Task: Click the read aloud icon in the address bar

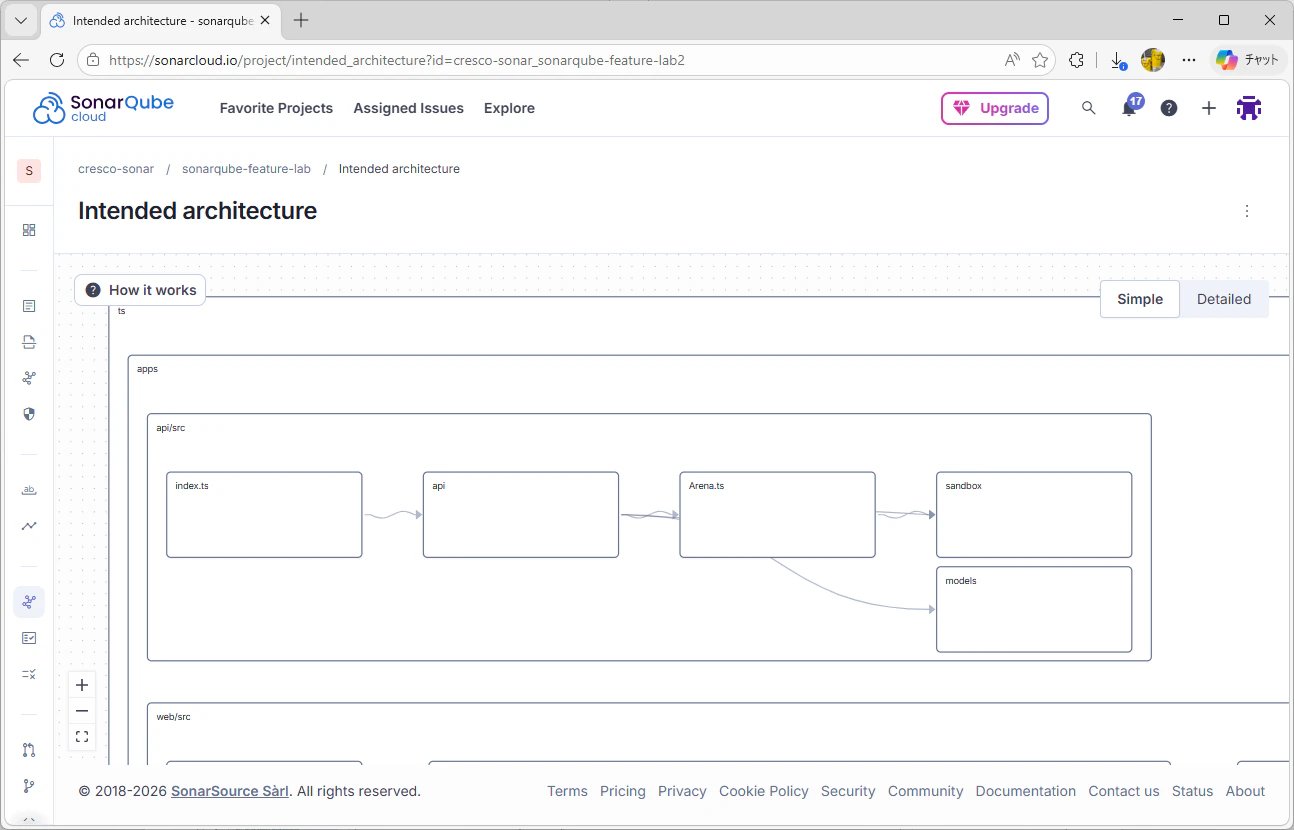Action: coord(1012,60)
